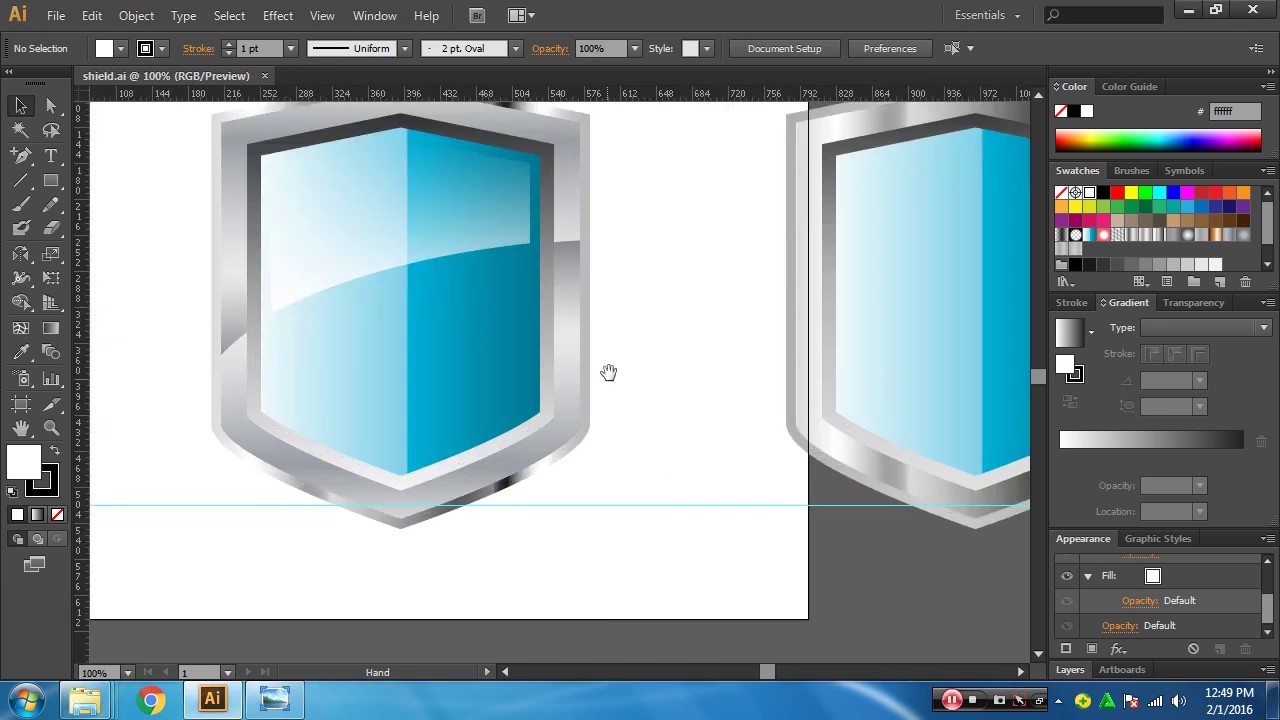Select the Blend tool

[x=51, y=353]
